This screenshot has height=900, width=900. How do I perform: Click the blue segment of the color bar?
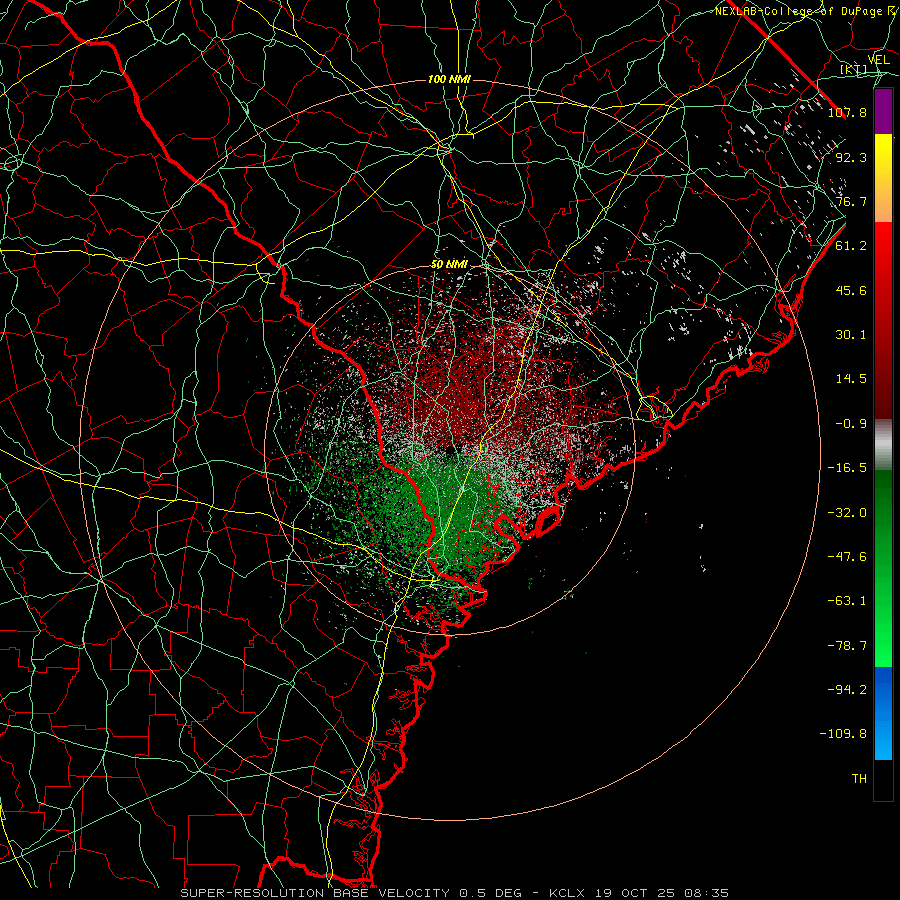(x=883, y=713)
